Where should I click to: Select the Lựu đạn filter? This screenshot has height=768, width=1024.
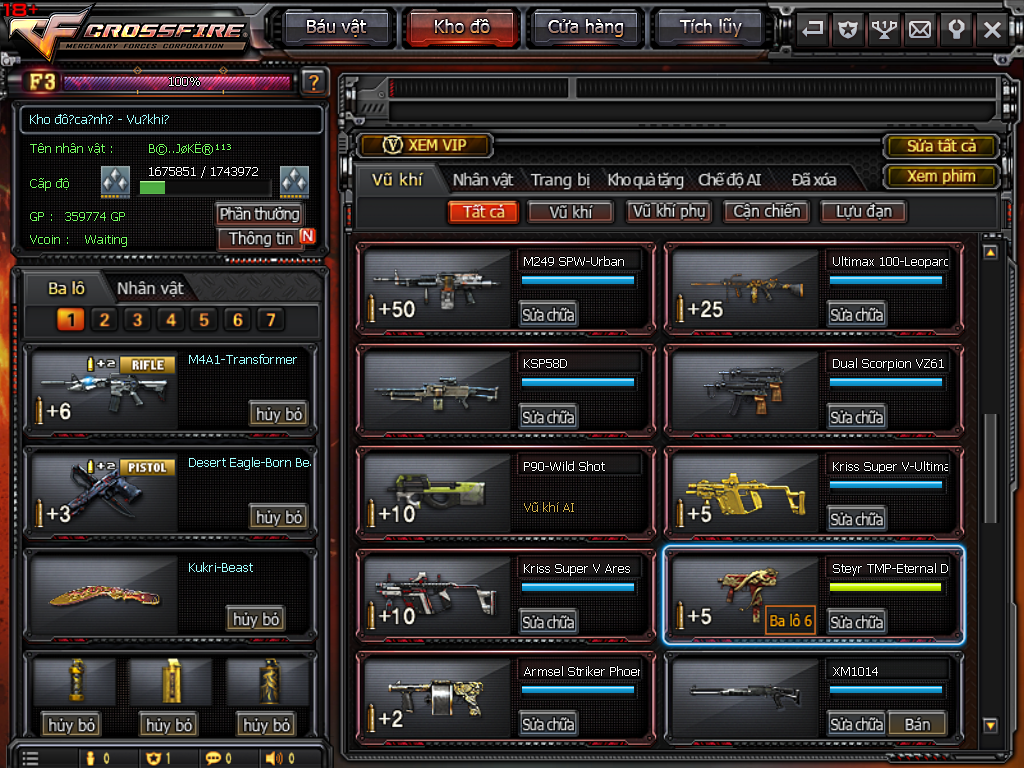863,212
